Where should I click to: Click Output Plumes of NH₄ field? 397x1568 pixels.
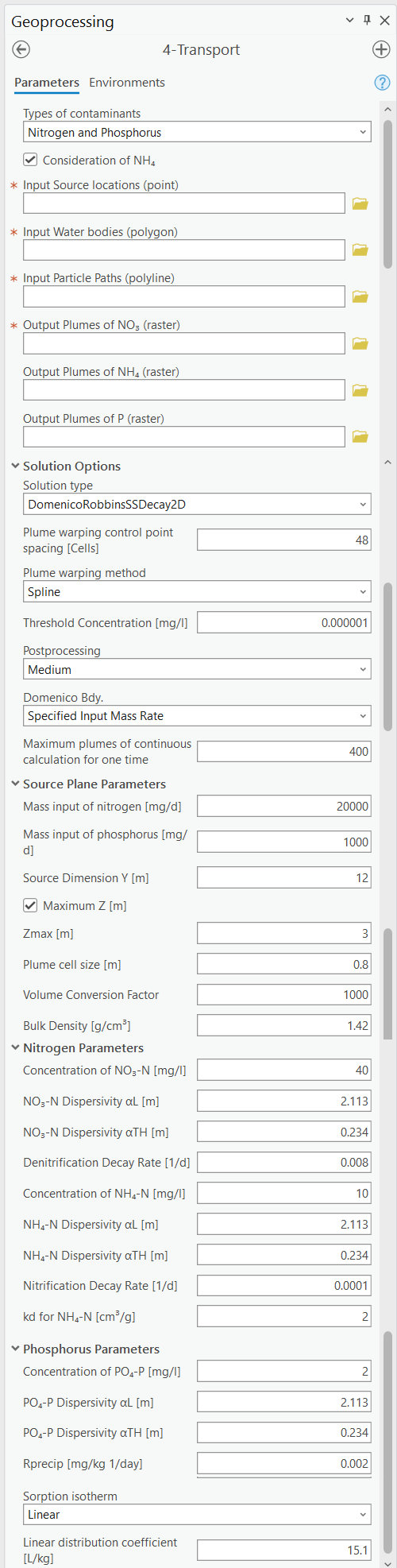point(184,390)
